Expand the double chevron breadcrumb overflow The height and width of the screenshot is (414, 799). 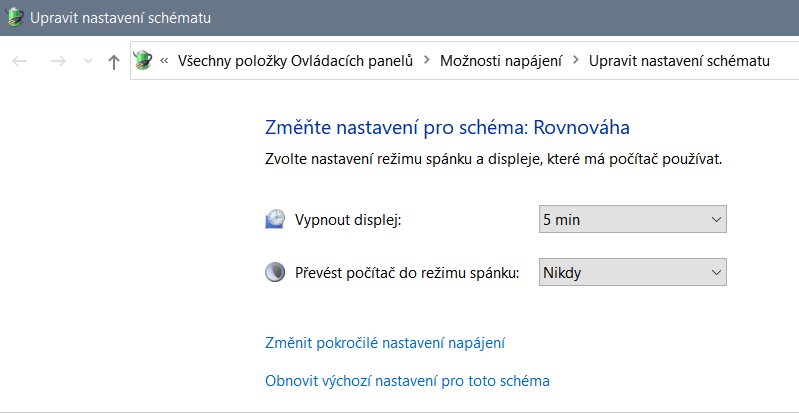point(164,61)
